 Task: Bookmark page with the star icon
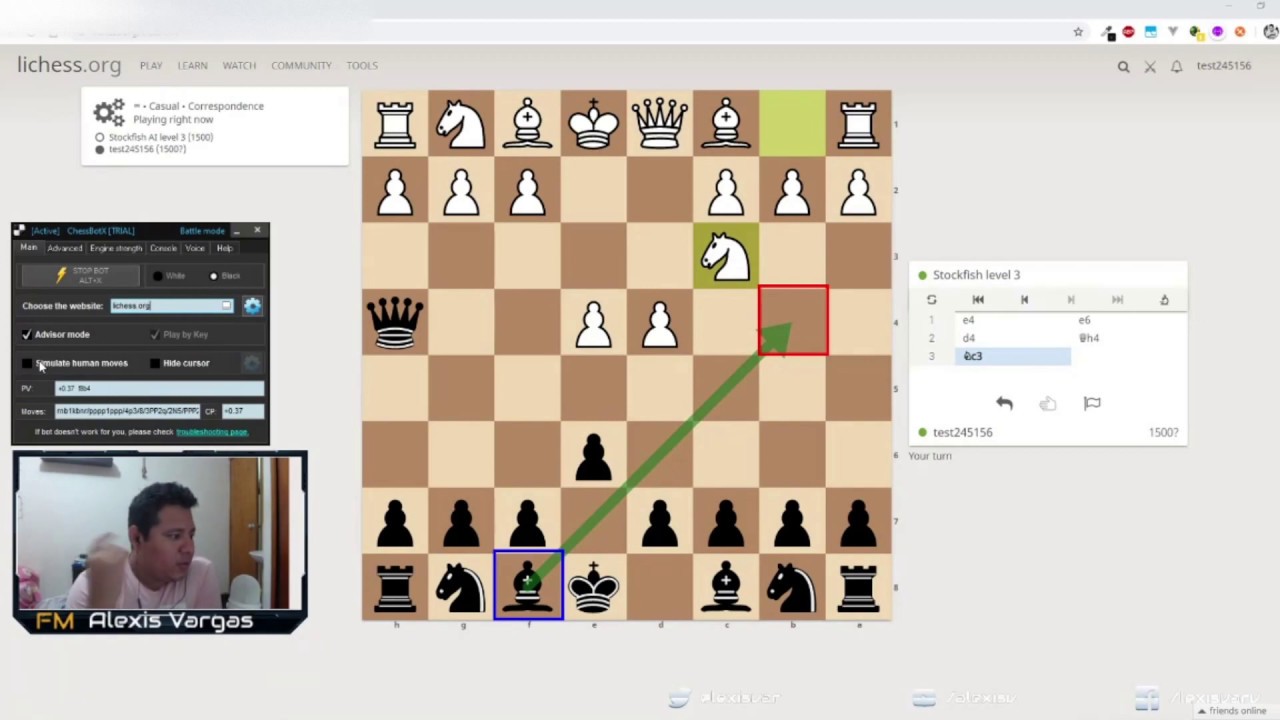pos(1078,32)
